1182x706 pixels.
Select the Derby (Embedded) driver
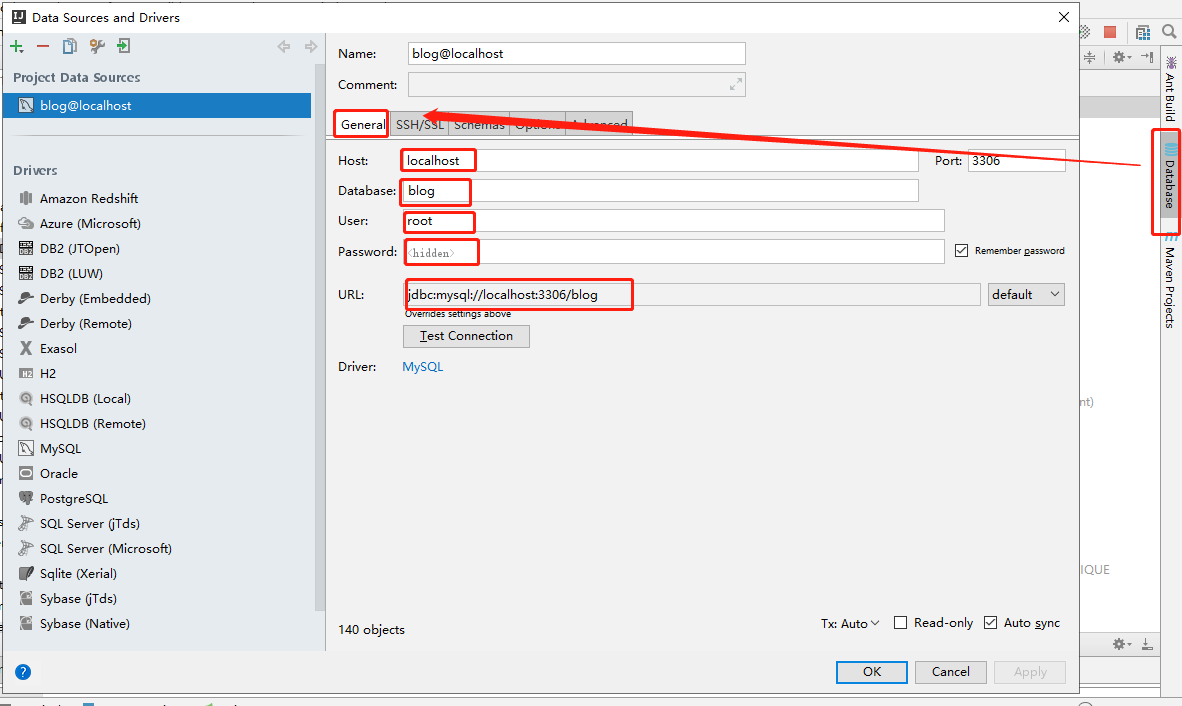click(x=95, y=298)
